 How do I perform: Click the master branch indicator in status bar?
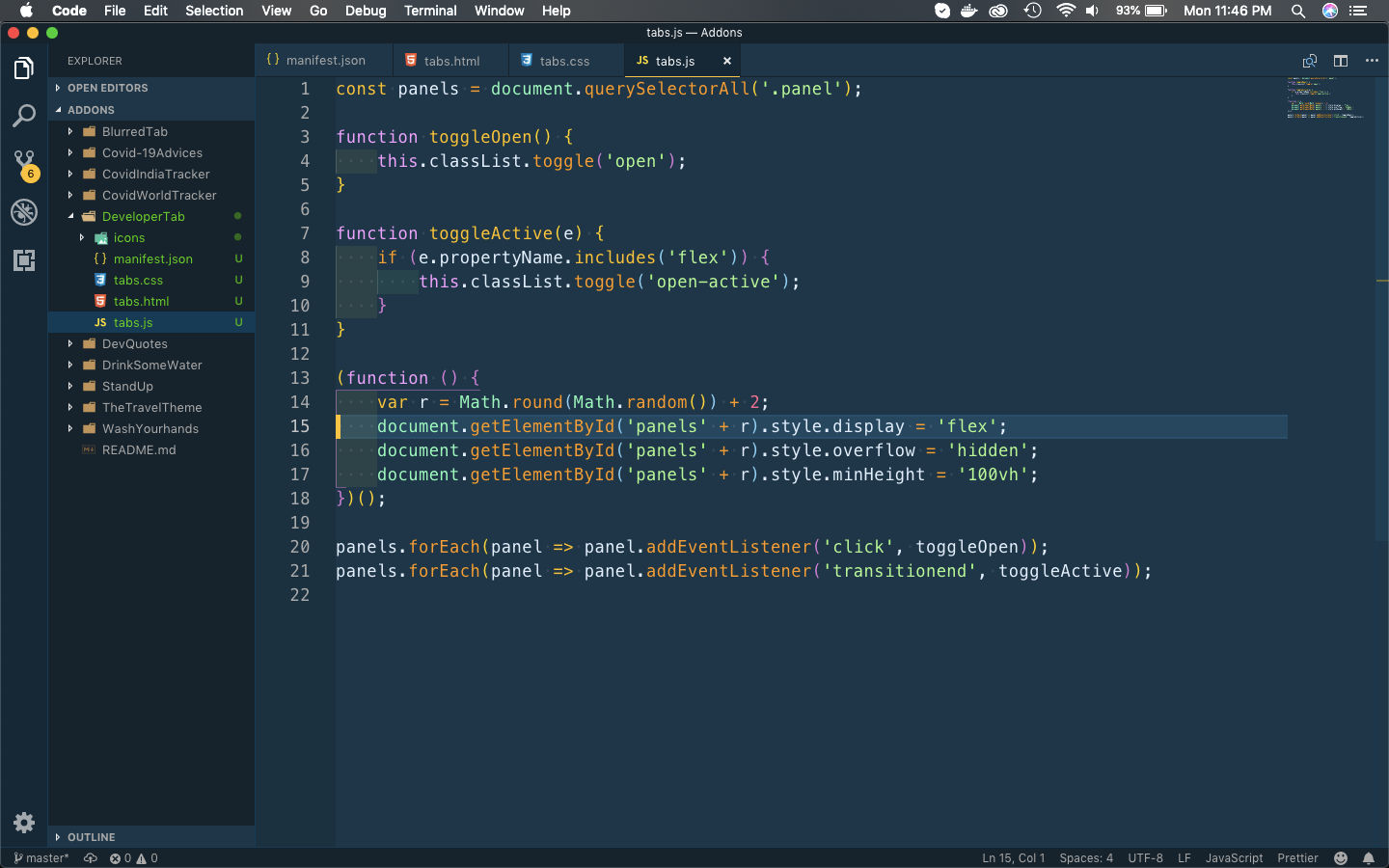click(x=41, y=858)
